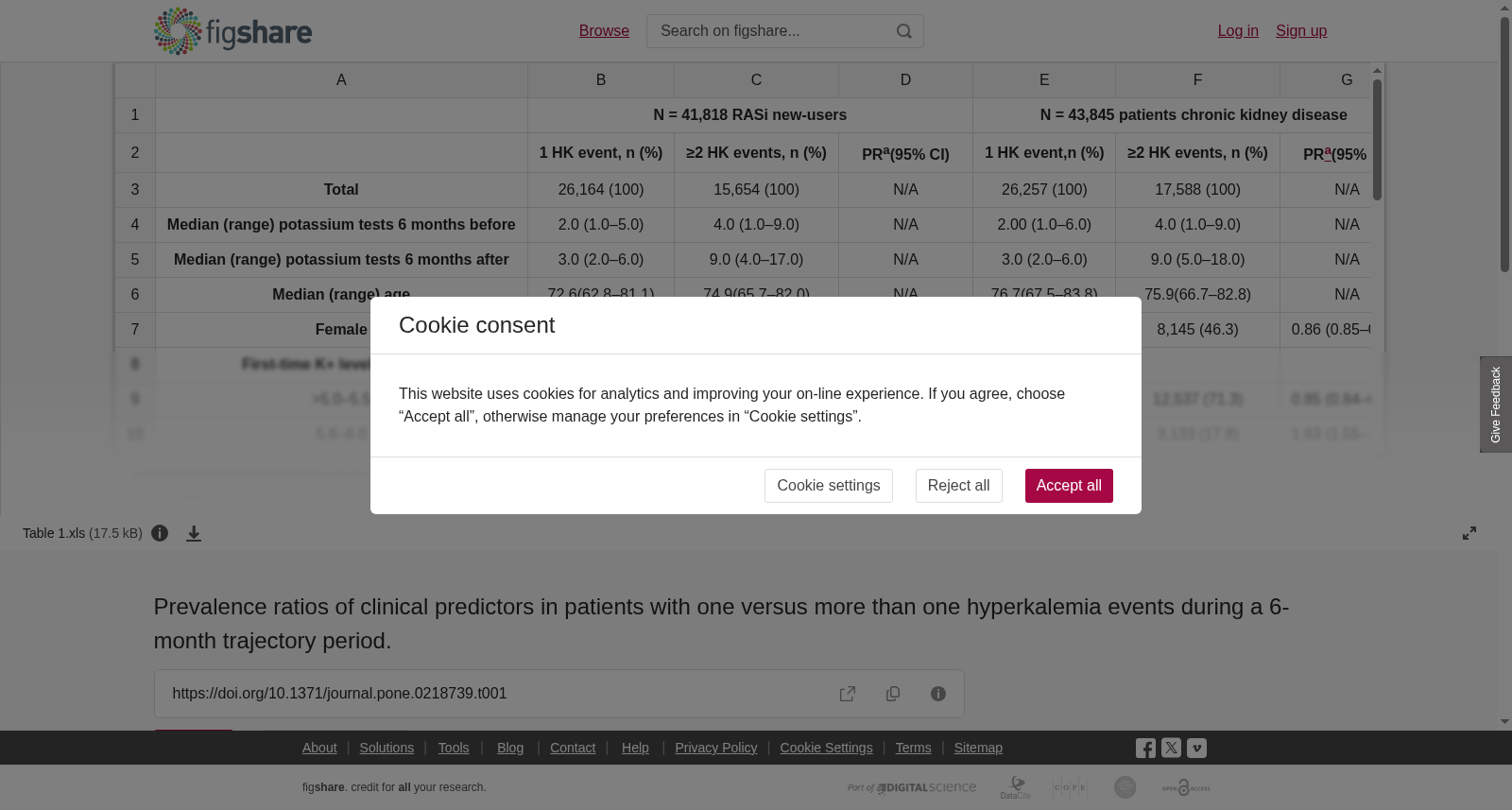Select column E header in table
Screen dimensions: 1512x810
coord(1044,80)
